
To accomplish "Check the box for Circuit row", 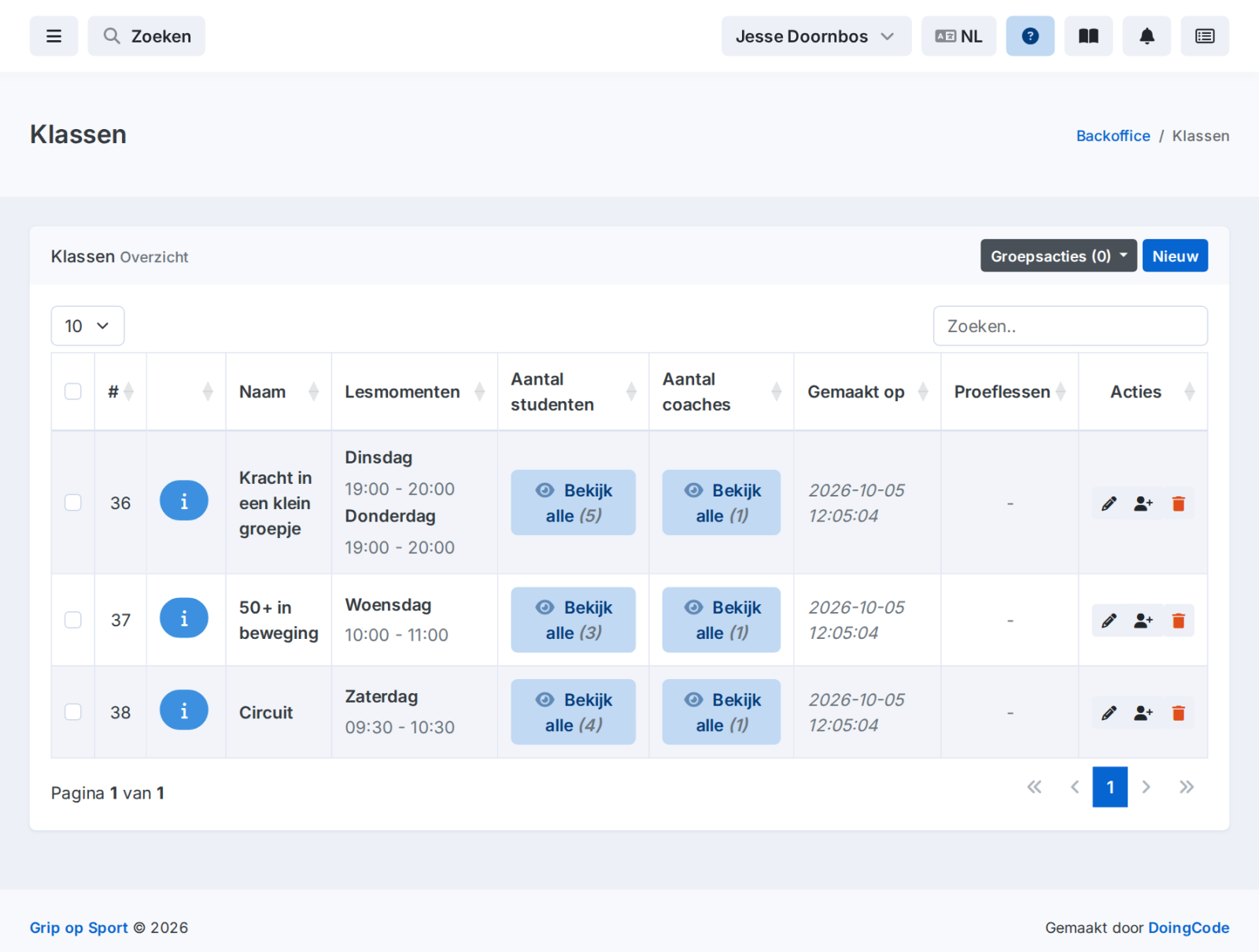I will (x=73, y=712).
